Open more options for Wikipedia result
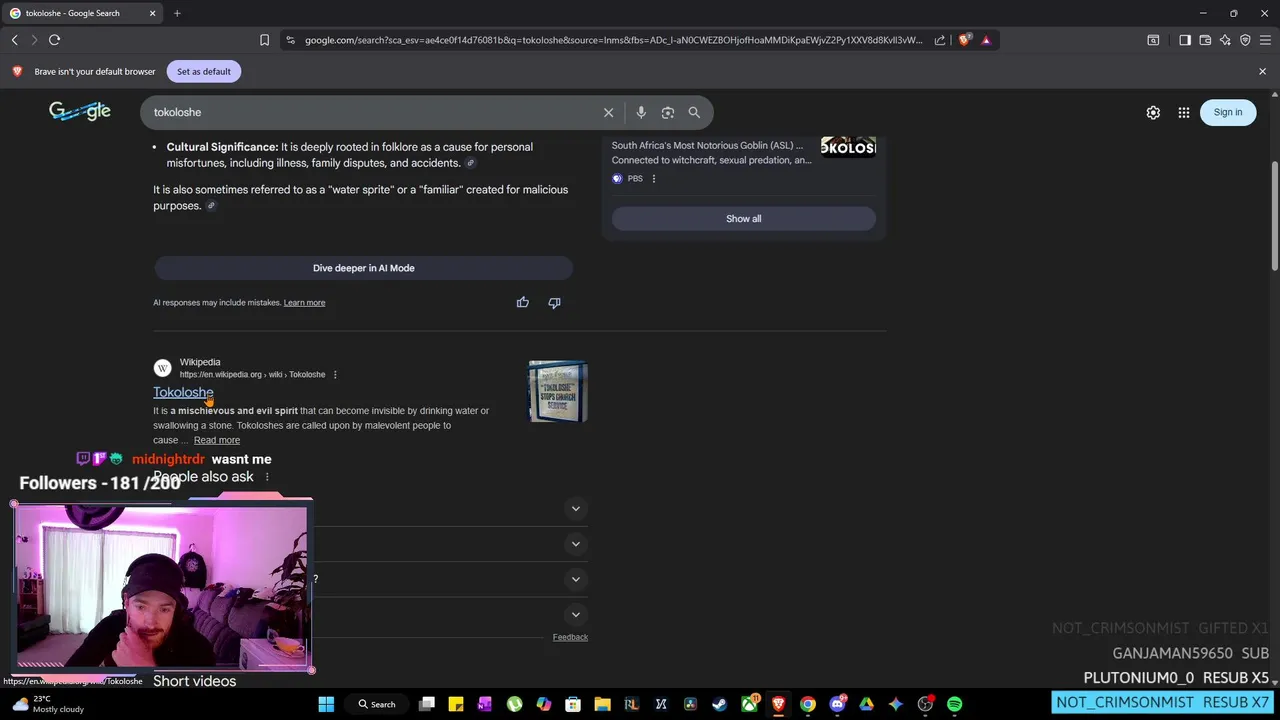Viewport: 1280px width, 720px height. click(335, 374)
